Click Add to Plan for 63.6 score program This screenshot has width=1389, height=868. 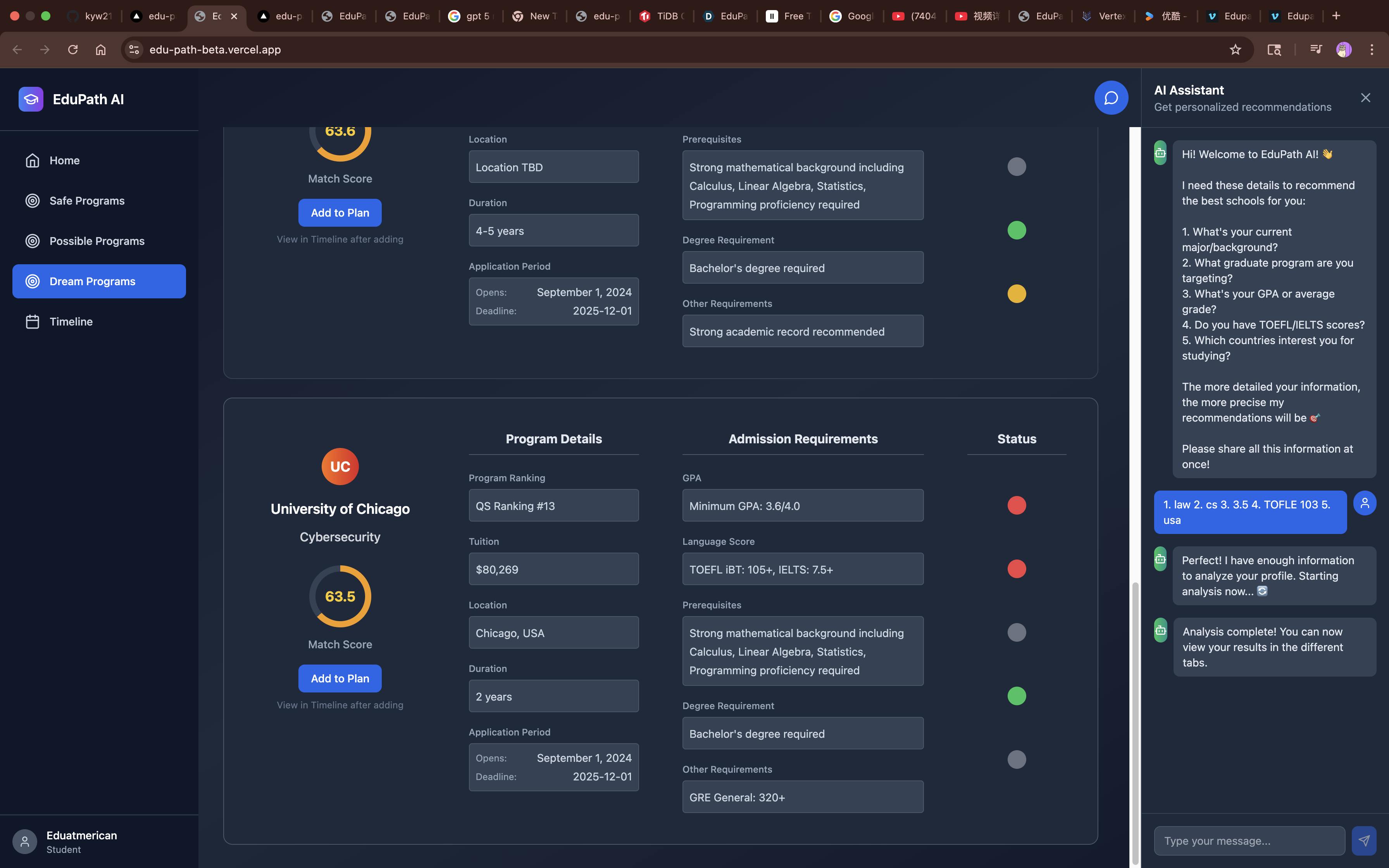(340, 213)
